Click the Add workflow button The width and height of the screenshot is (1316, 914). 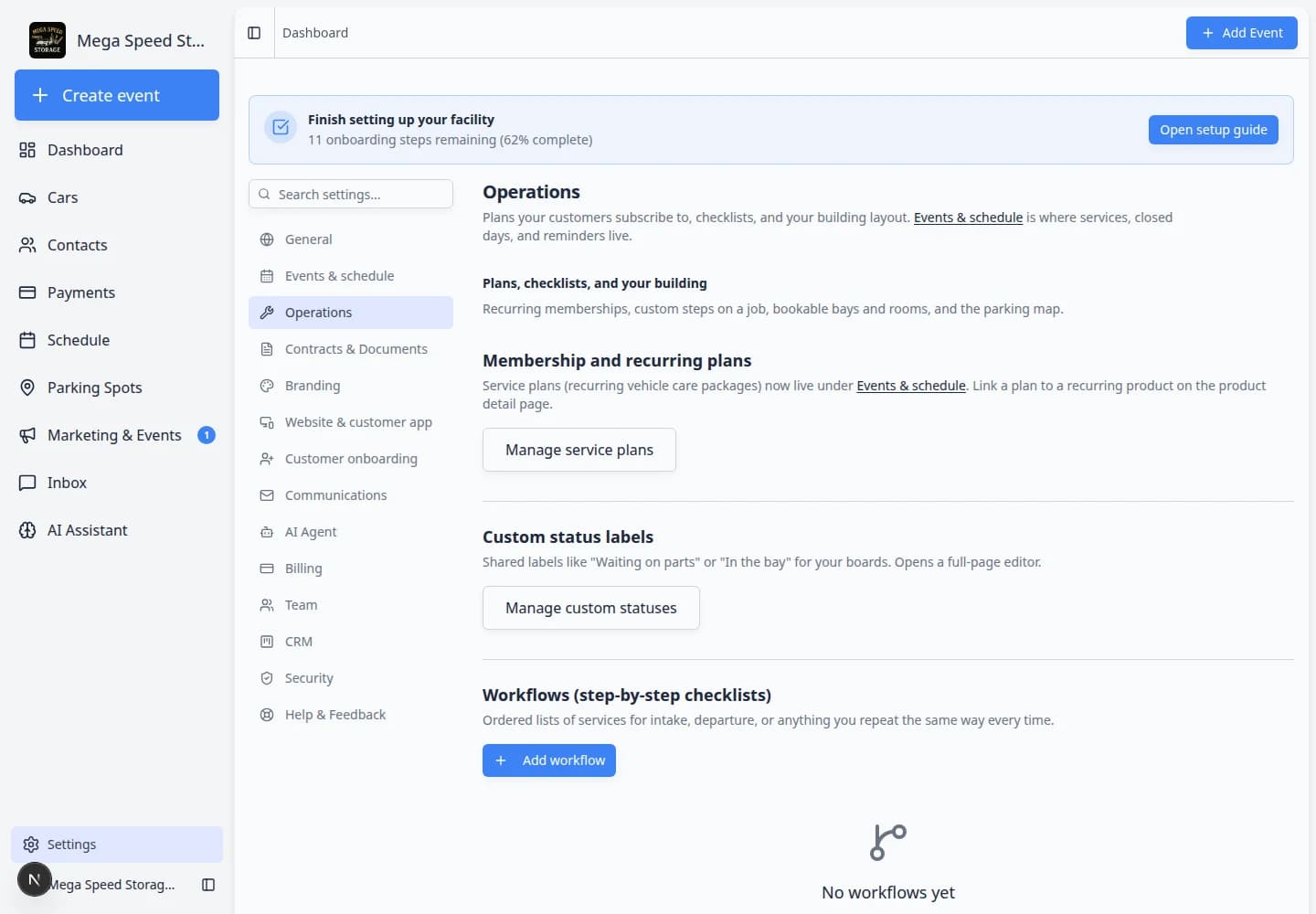(549, 760)
